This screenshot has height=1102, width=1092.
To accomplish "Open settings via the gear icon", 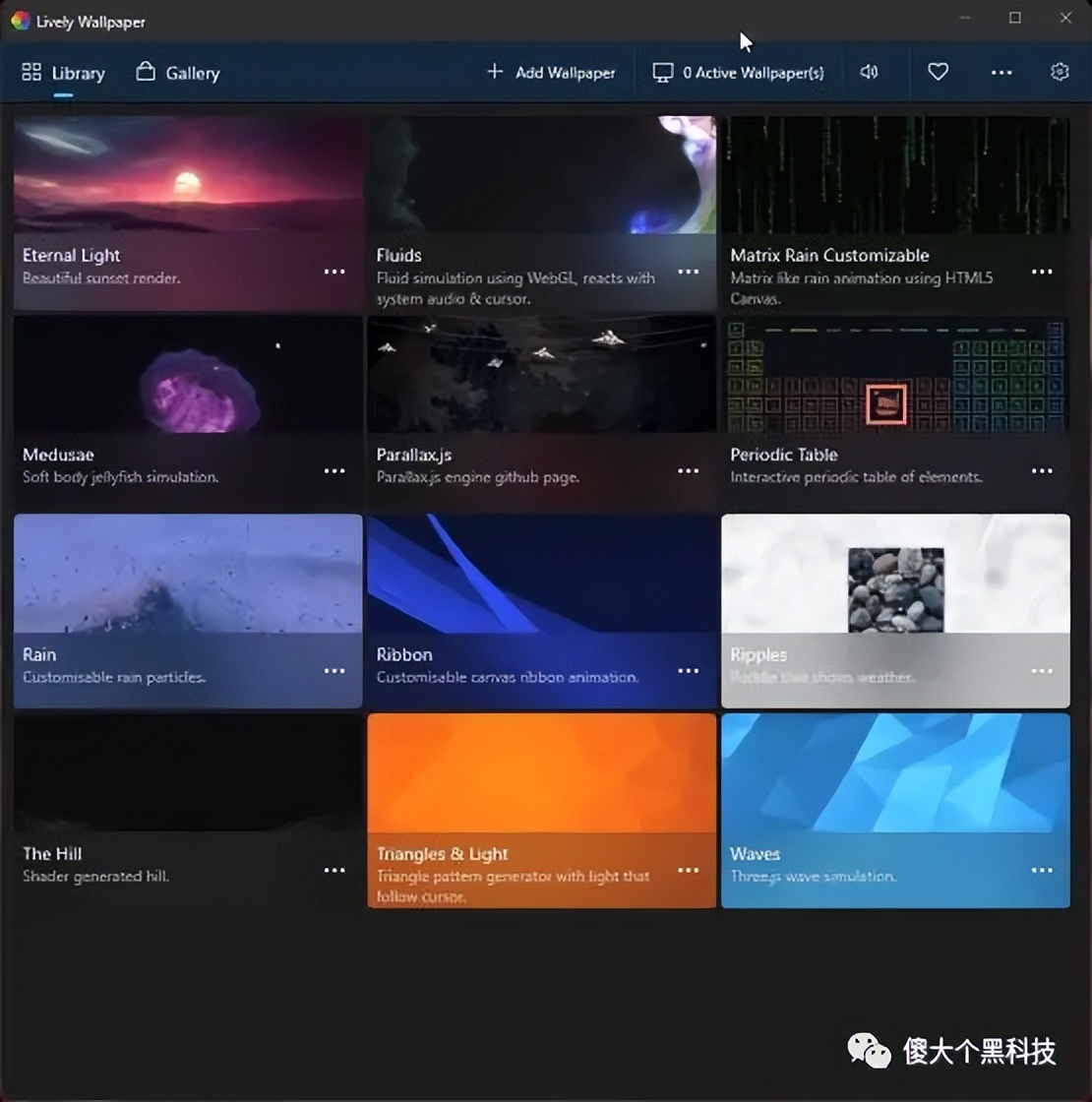I will pyautogui.click(x=1060, y=72).
